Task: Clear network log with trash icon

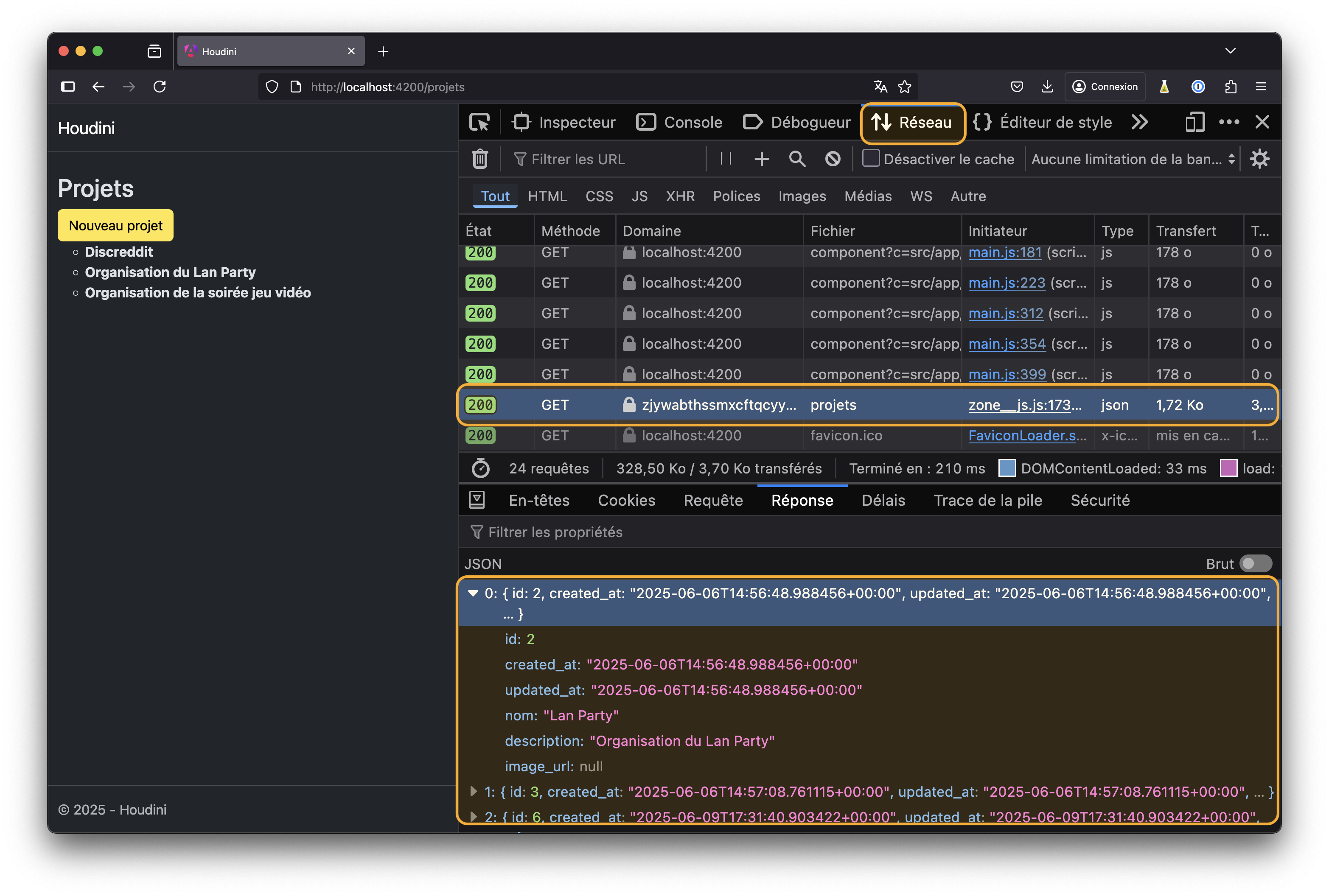Action: tap(480, 159)
